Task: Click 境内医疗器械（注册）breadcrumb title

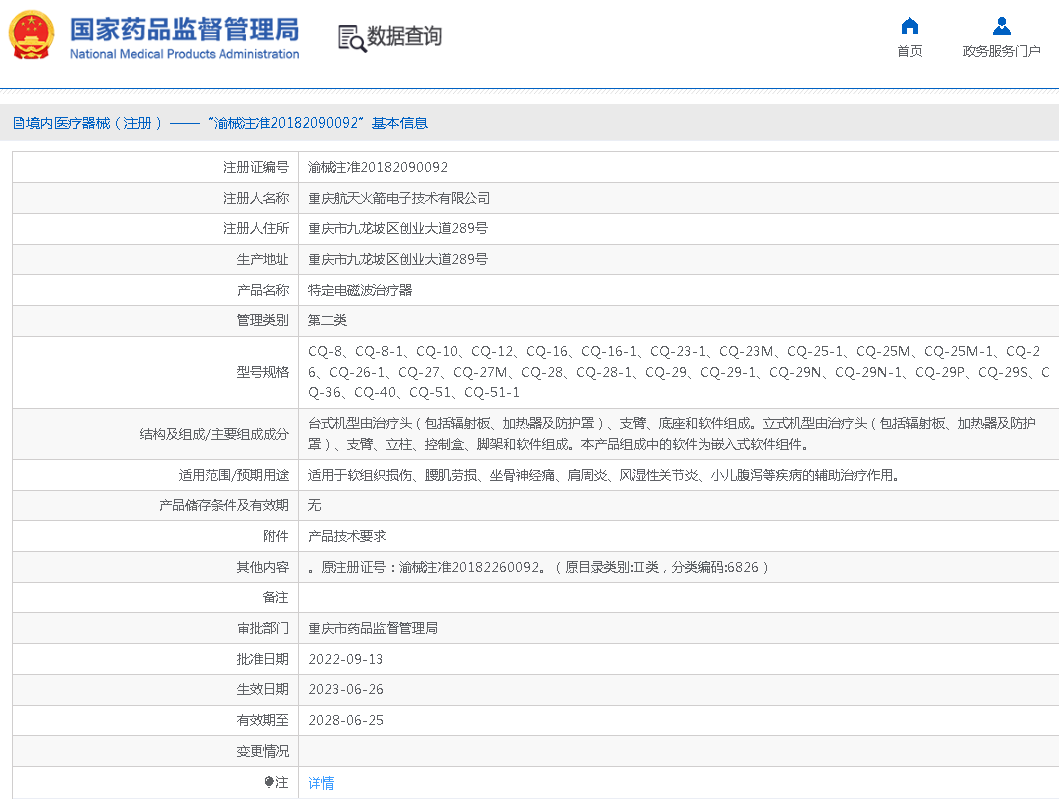Action: [x=94, y=124]
